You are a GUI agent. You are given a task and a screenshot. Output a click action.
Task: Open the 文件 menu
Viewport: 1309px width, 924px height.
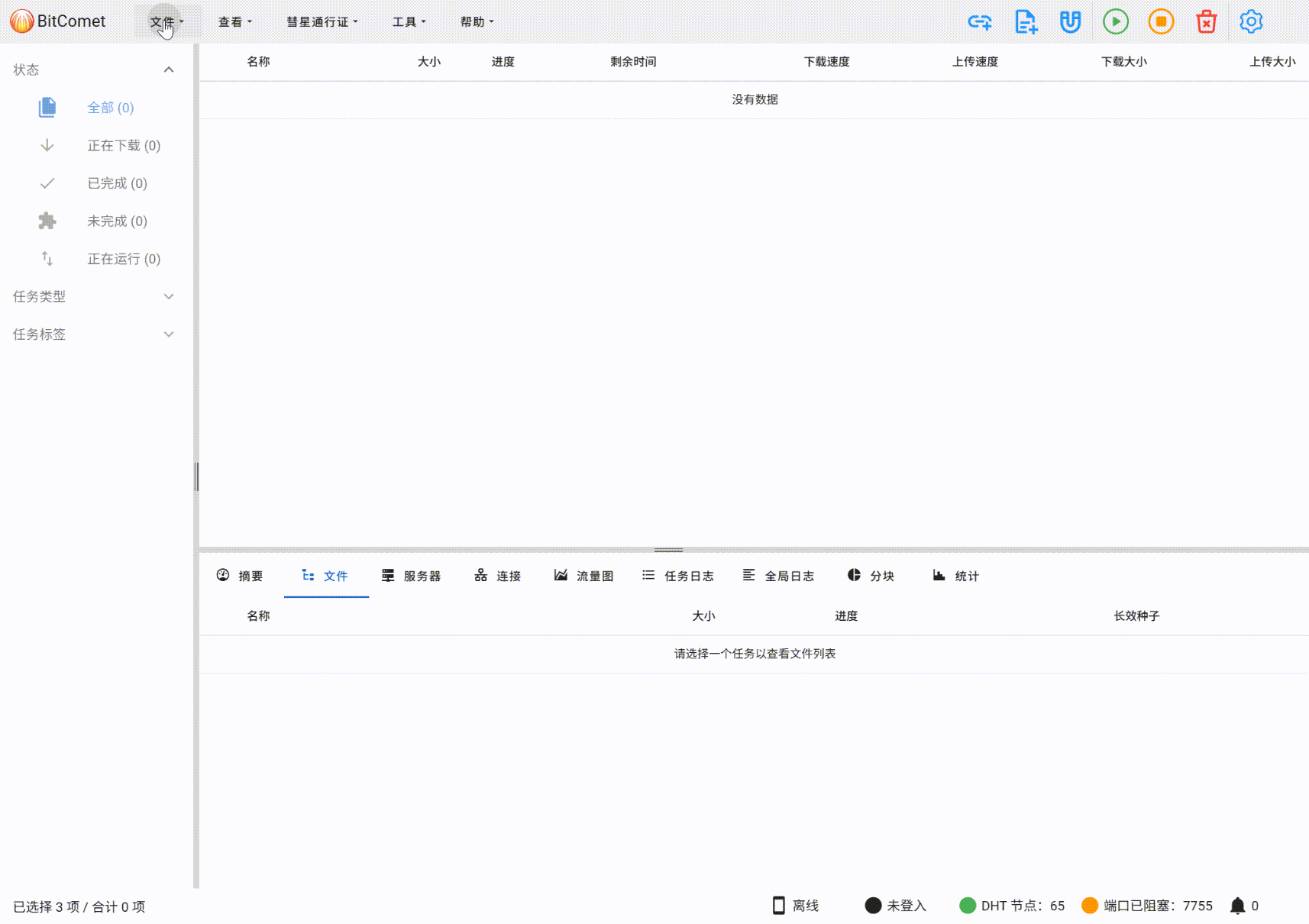coord(166,22)
